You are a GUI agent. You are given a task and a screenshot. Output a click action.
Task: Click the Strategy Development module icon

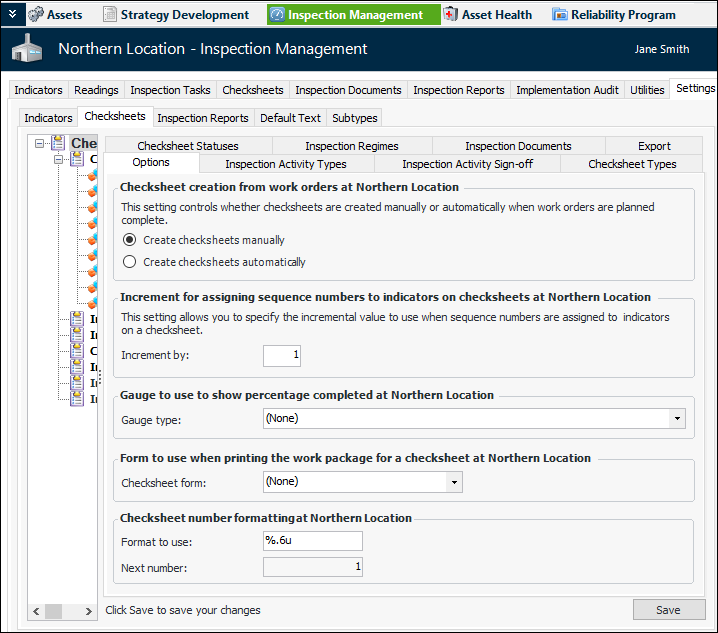click(109, 15)
